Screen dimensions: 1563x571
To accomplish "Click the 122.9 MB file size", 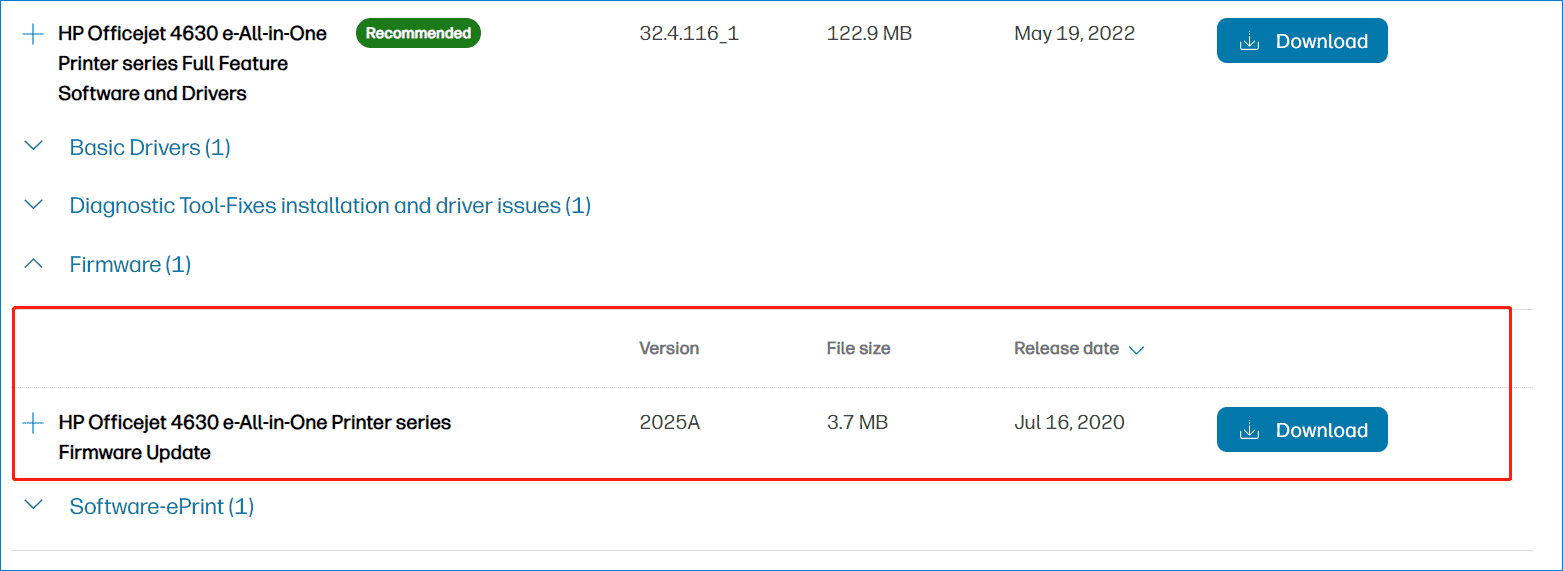I will point(869,33).
